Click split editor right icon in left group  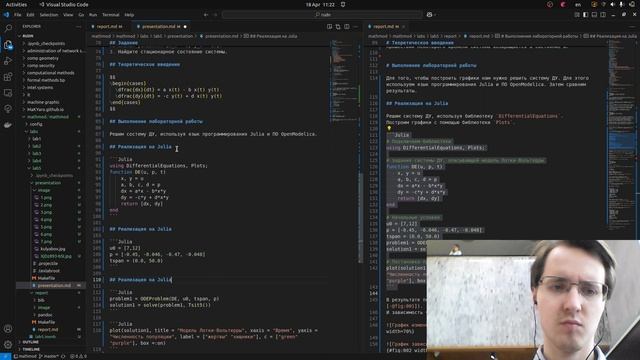[347, 27]
